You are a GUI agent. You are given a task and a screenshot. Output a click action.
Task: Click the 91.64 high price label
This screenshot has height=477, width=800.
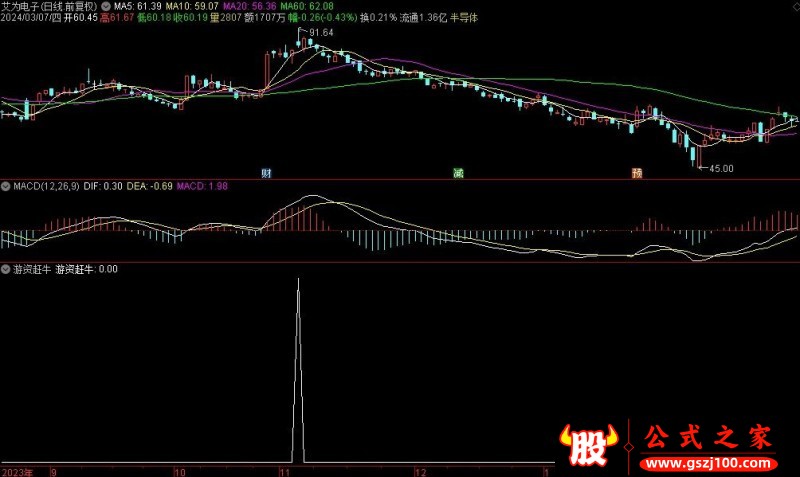click(321, 33)
